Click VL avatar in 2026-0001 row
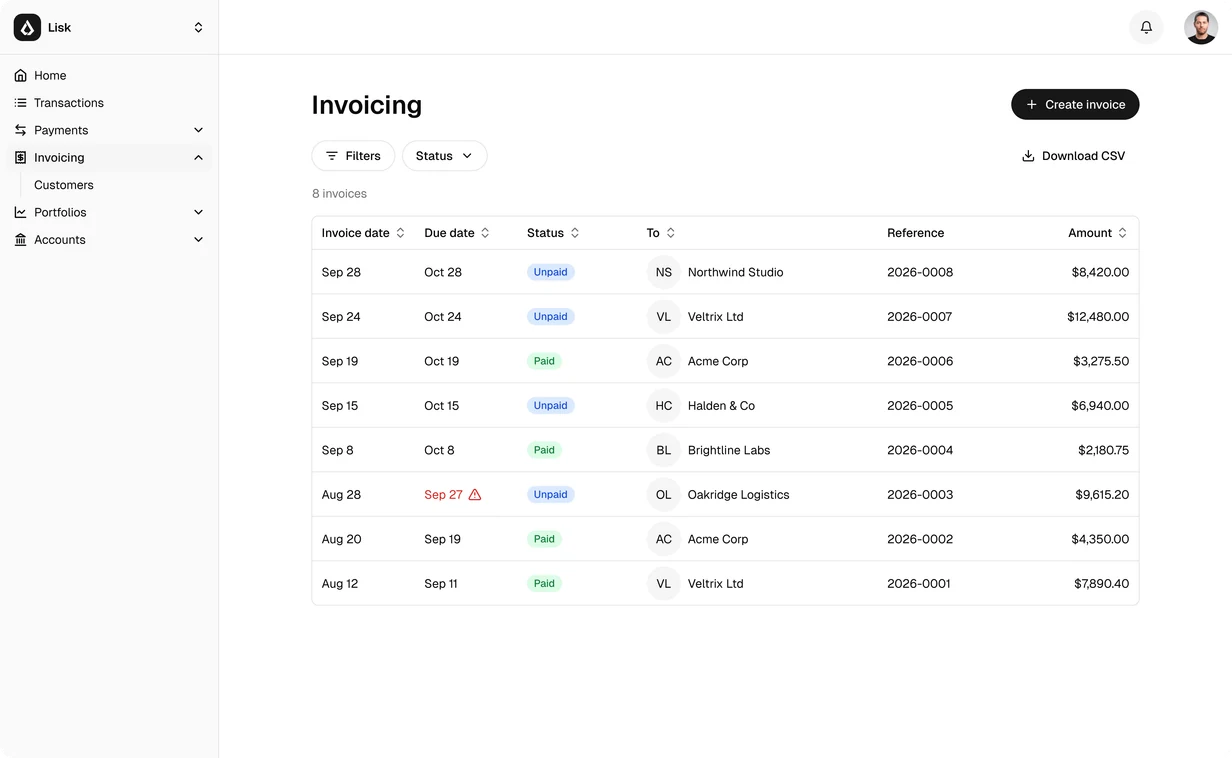The width and height of the screenshot is (1232, 758). click(664, 584)
